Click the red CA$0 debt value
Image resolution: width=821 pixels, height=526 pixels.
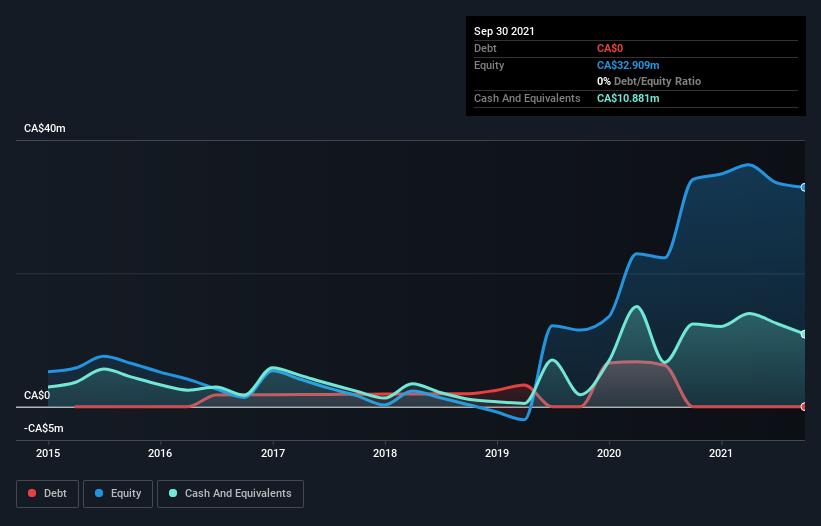click(x=610, y=49)
